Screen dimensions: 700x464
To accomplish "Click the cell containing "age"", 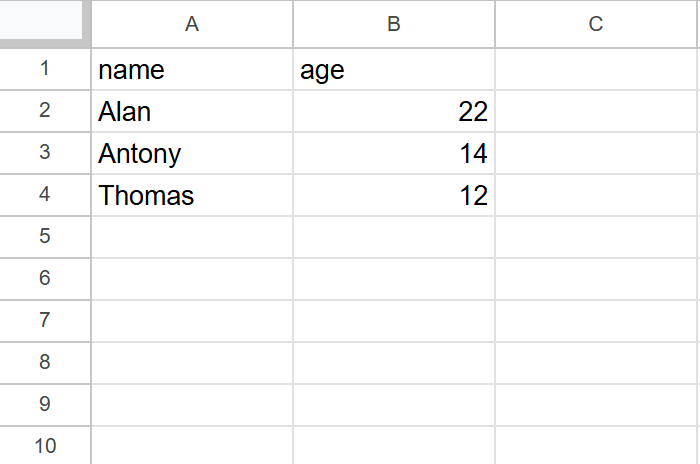I will (394, 70).
